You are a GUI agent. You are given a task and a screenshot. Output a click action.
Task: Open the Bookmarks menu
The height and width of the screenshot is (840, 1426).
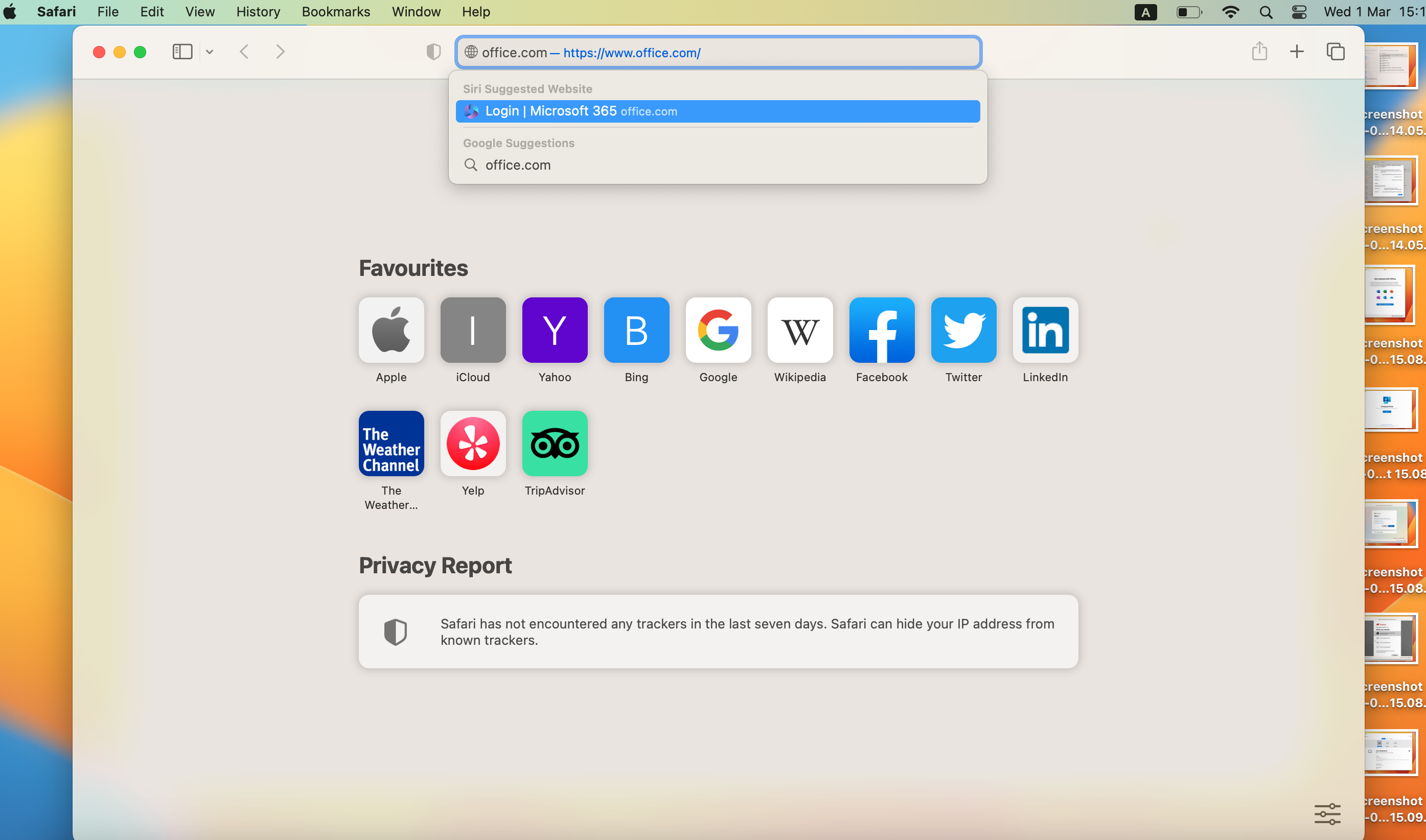pos(336,12)
